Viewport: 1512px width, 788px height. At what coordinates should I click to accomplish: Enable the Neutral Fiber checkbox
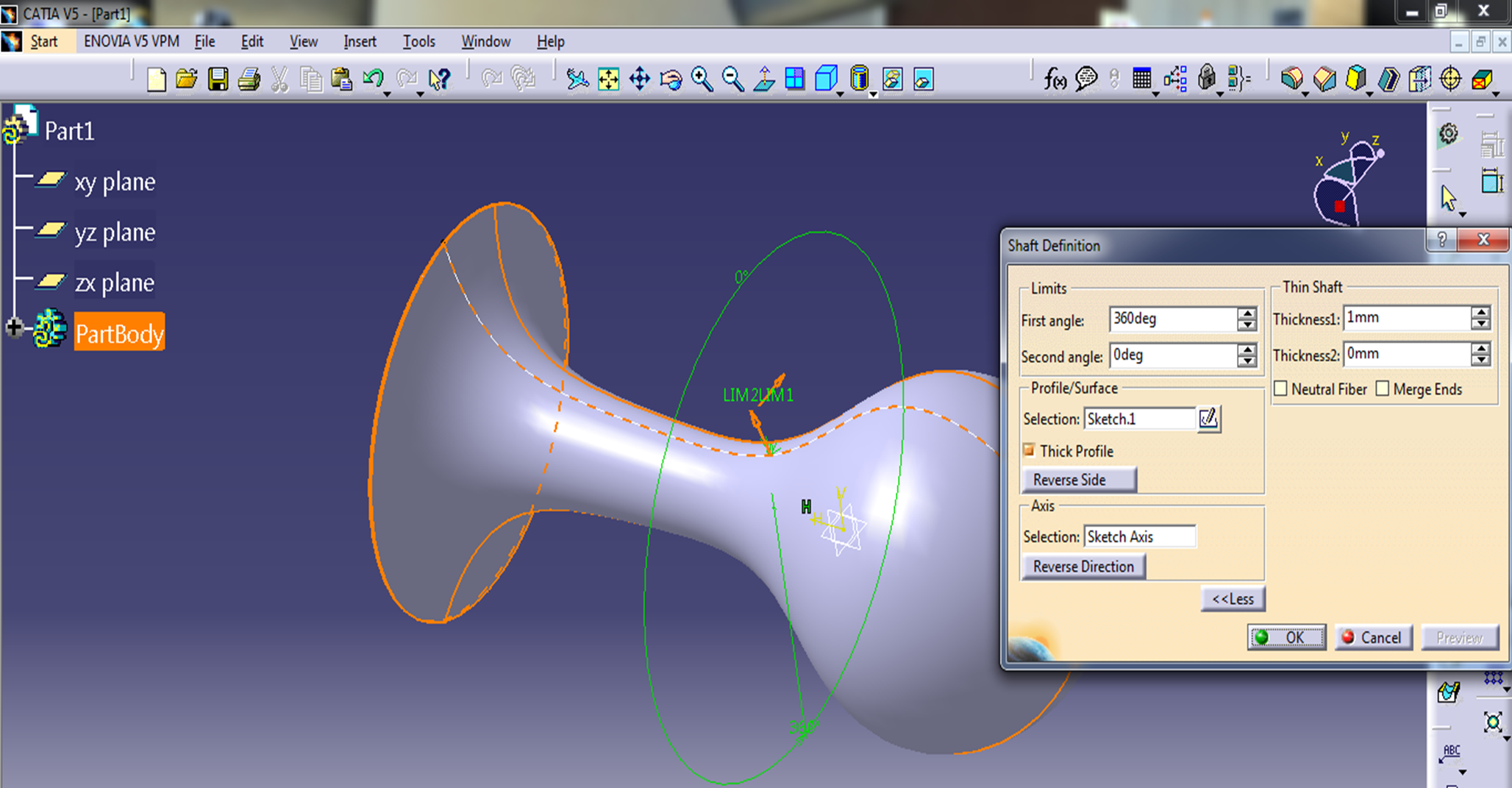click(x=1281, y=388)
